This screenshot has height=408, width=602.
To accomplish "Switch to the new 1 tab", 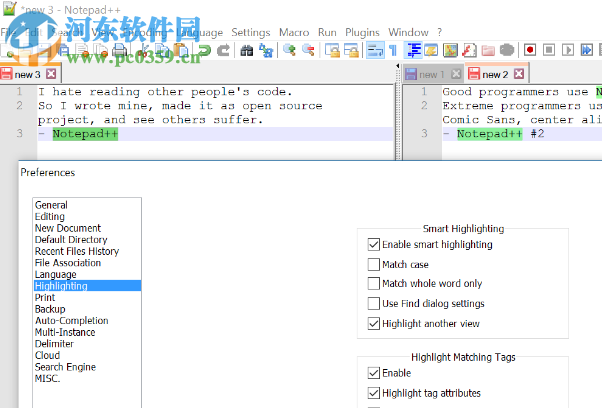I will click(x=432, y=74).
